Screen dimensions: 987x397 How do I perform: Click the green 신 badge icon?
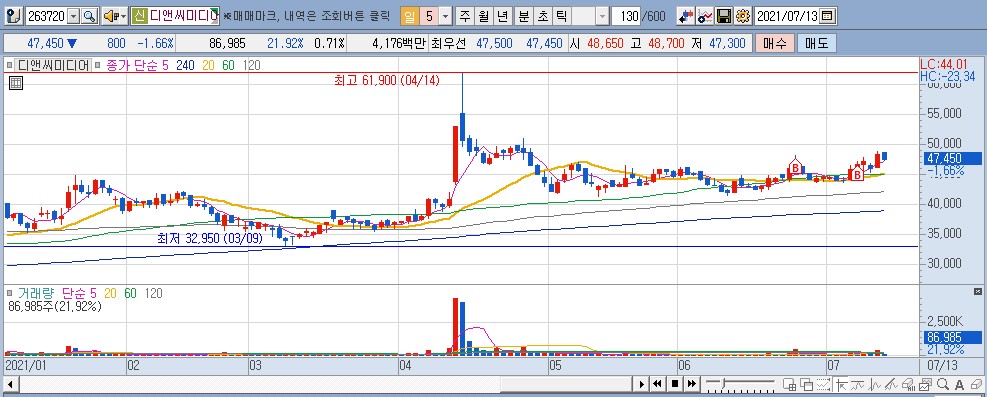pos(139,16)
